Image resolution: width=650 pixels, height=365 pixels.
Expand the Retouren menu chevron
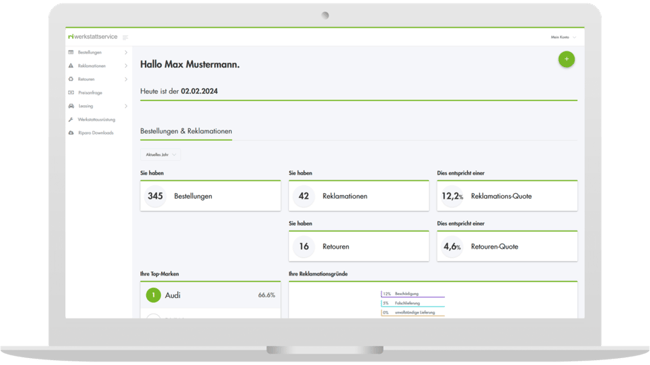click(126, 79)
